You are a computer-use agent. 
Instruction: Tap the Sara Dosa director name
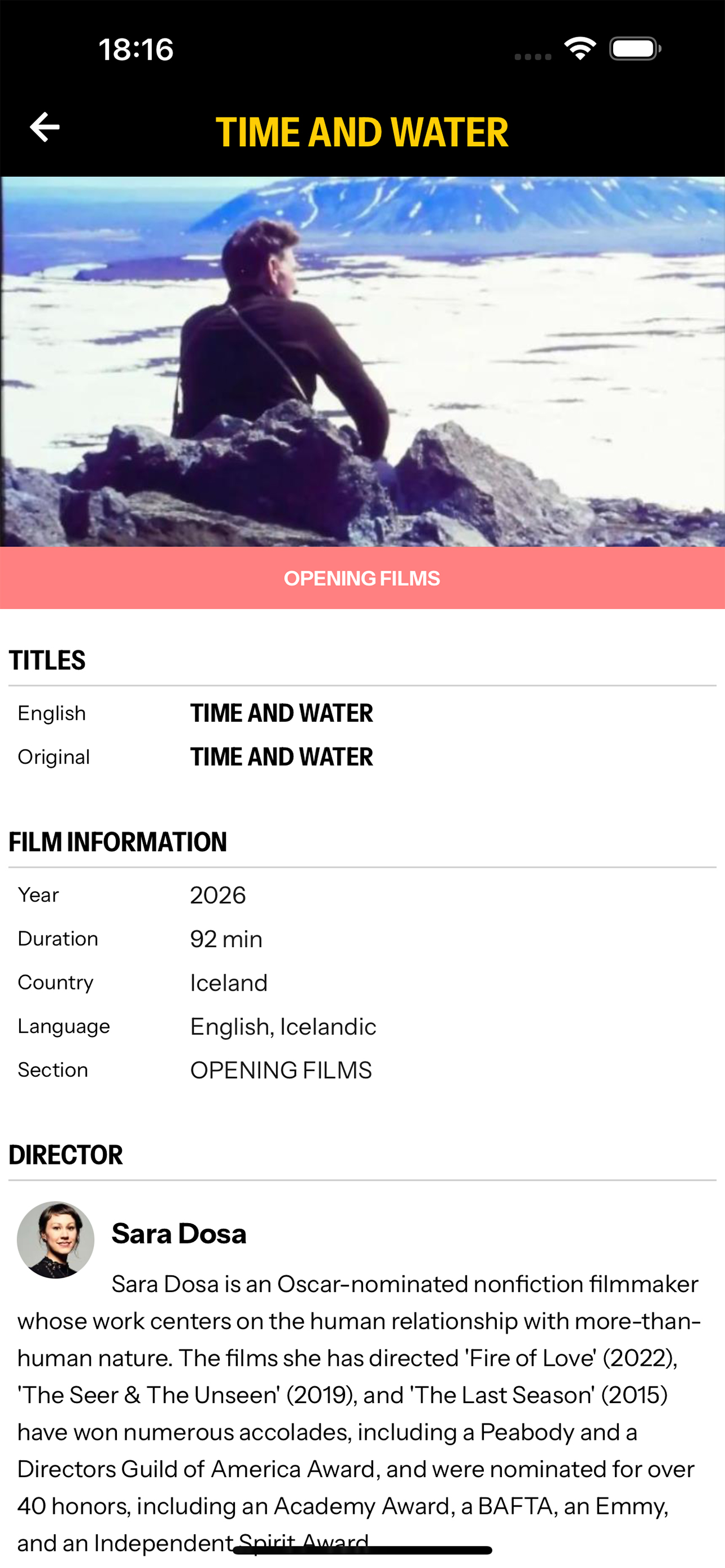coord(179,1234)
